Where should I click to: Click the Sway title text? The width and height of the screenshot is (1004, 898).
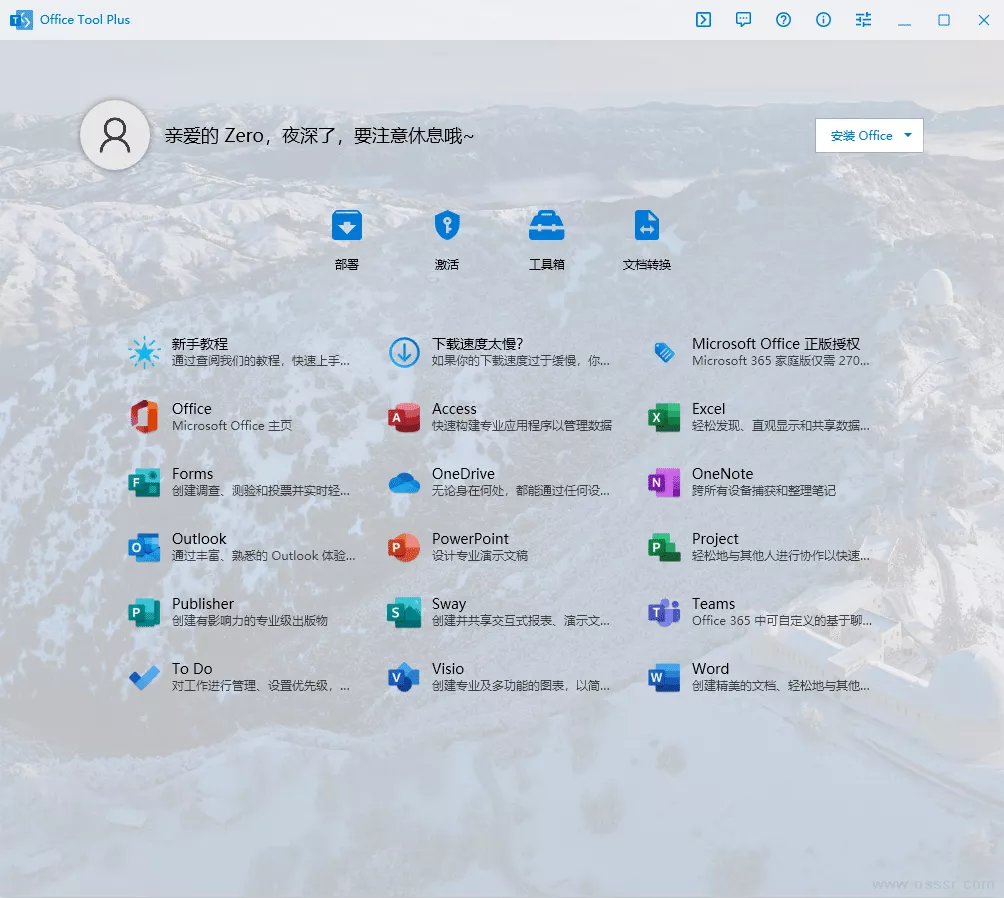tap(449, 604)
